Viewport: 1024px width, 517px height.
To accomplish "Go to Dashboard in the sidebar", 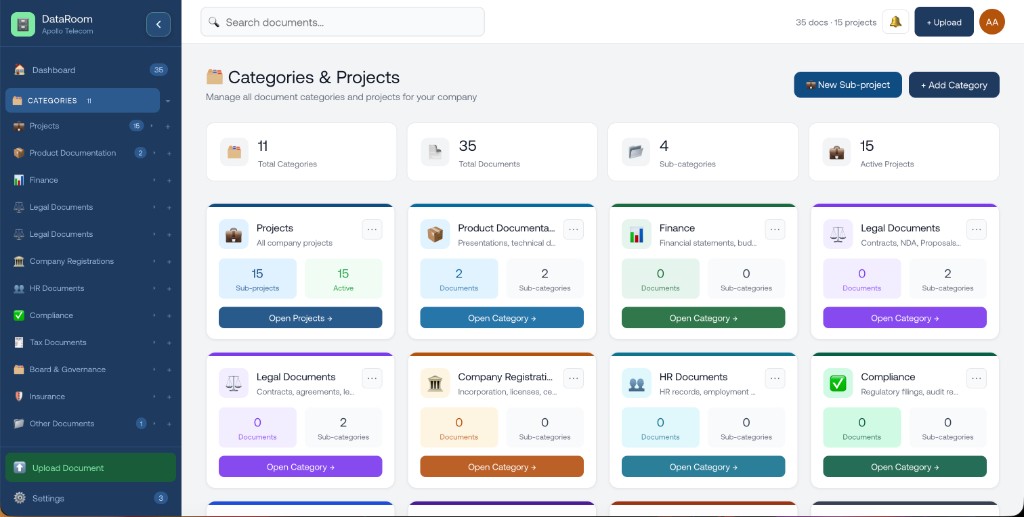I will [x=91, y=70].
